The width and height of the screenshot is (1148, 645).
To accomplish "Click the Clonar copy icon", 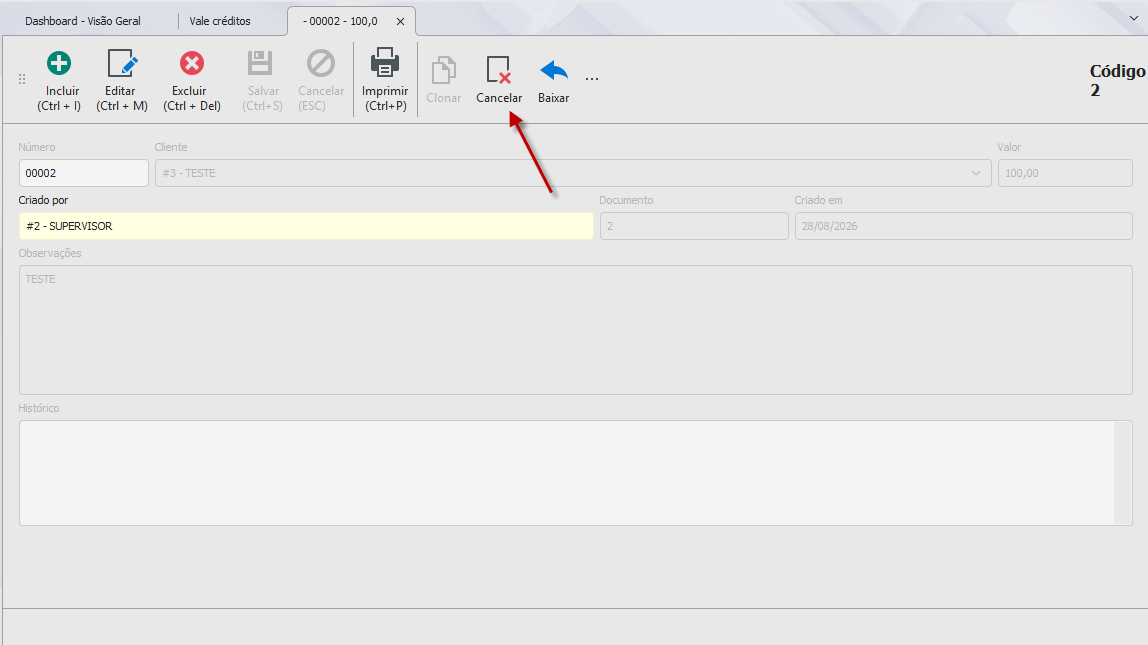I will click(444, 71).
